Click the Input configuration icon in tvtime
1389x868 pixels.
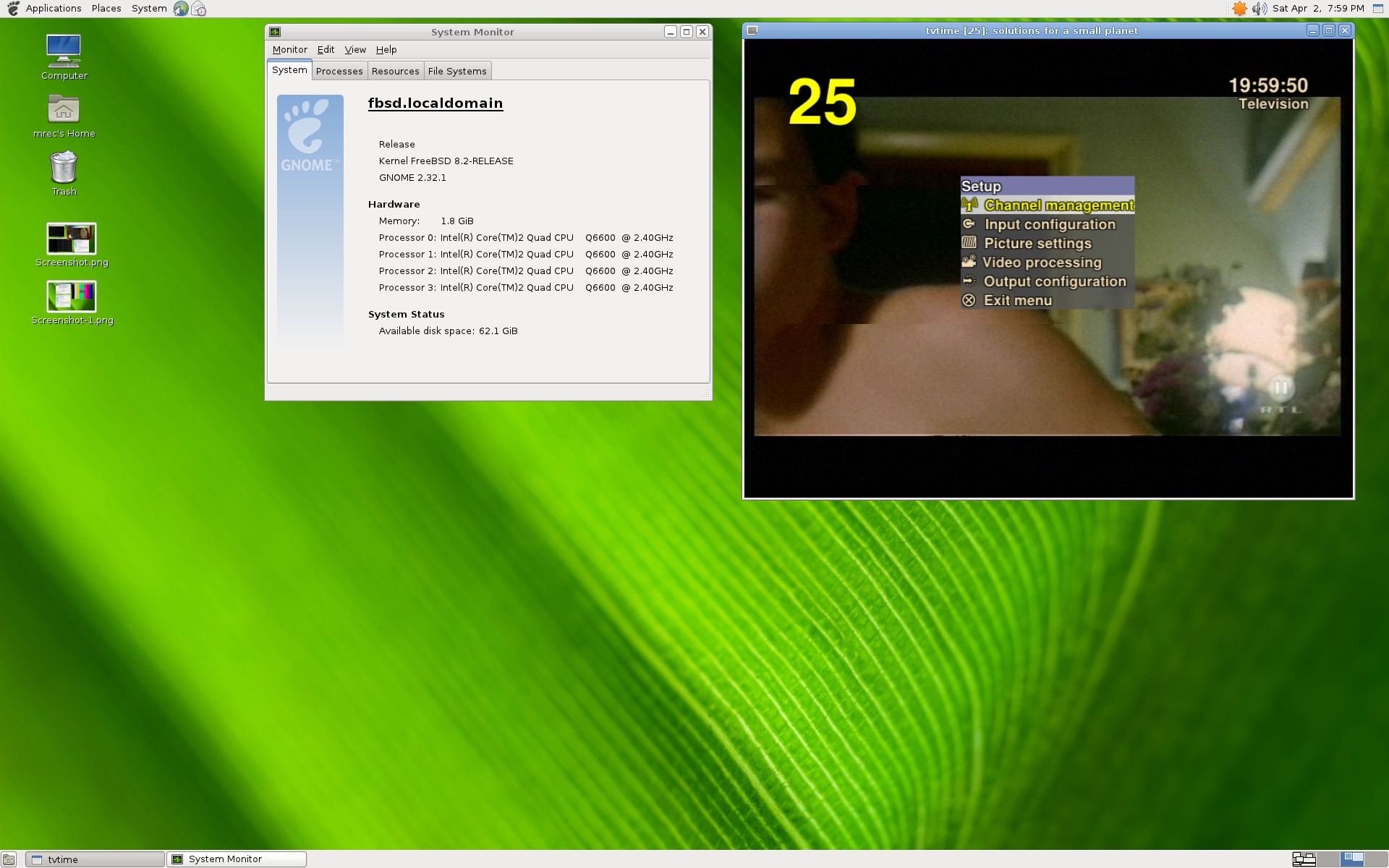(x=969, y=224)
